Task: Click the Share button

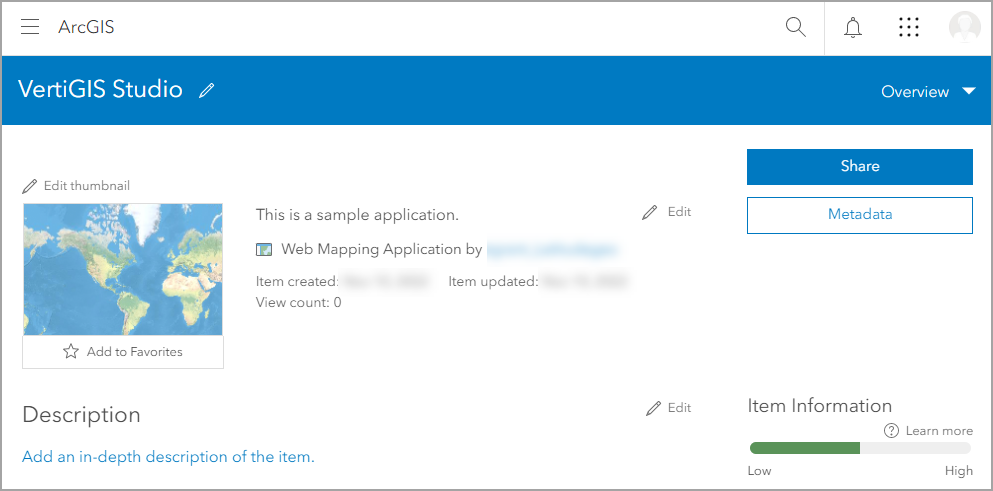Action: click(x=859, y=167)
